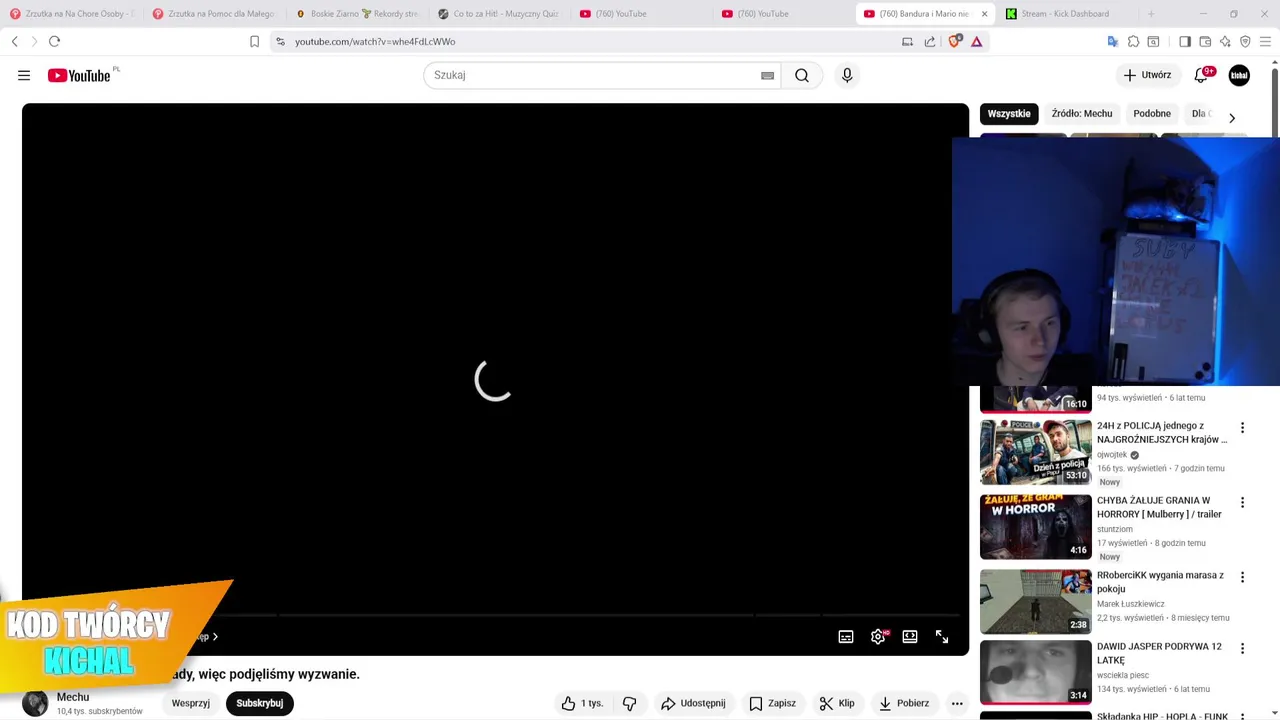This screenshot has height=720, width=1280.
Task: Switch to Boskie Ziarno tab
Action: point(357,14)
